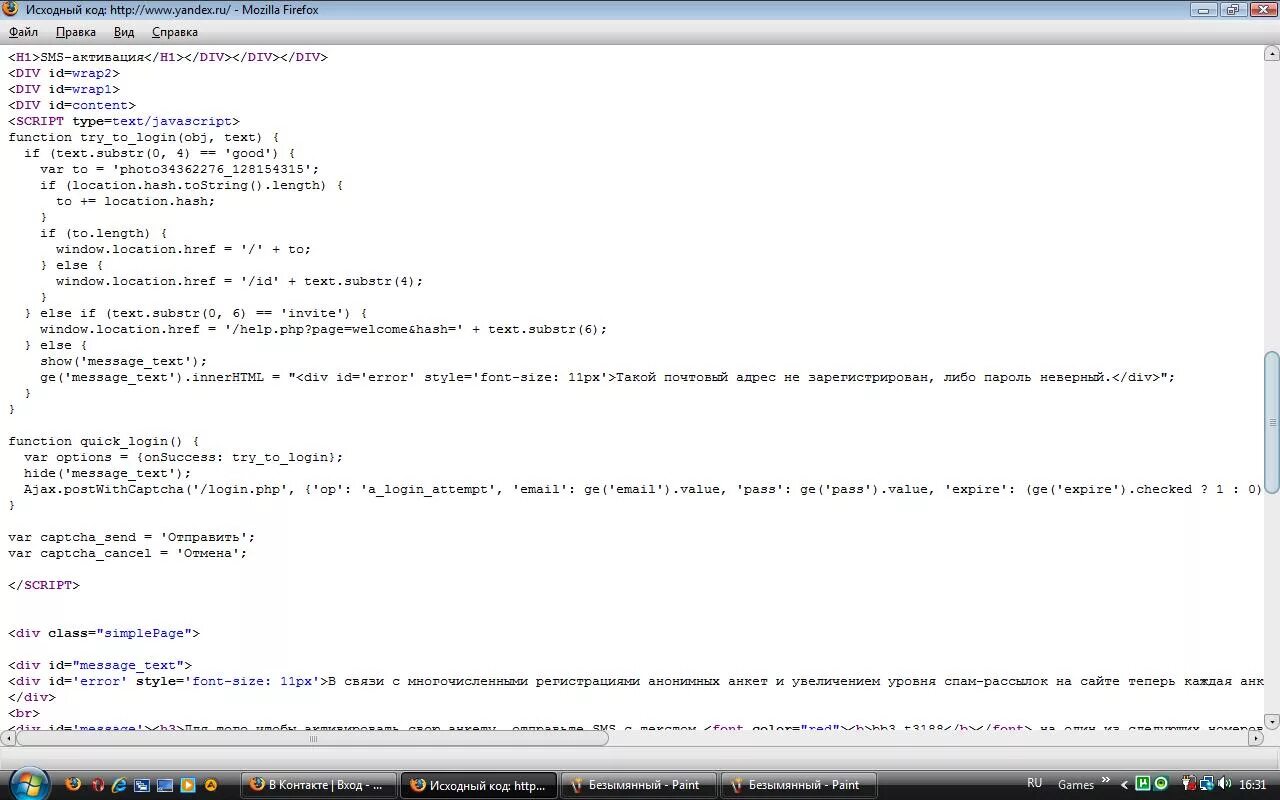Click the RU language indicator
This screenshot has height=800, width=1280.
point(1034,783)
